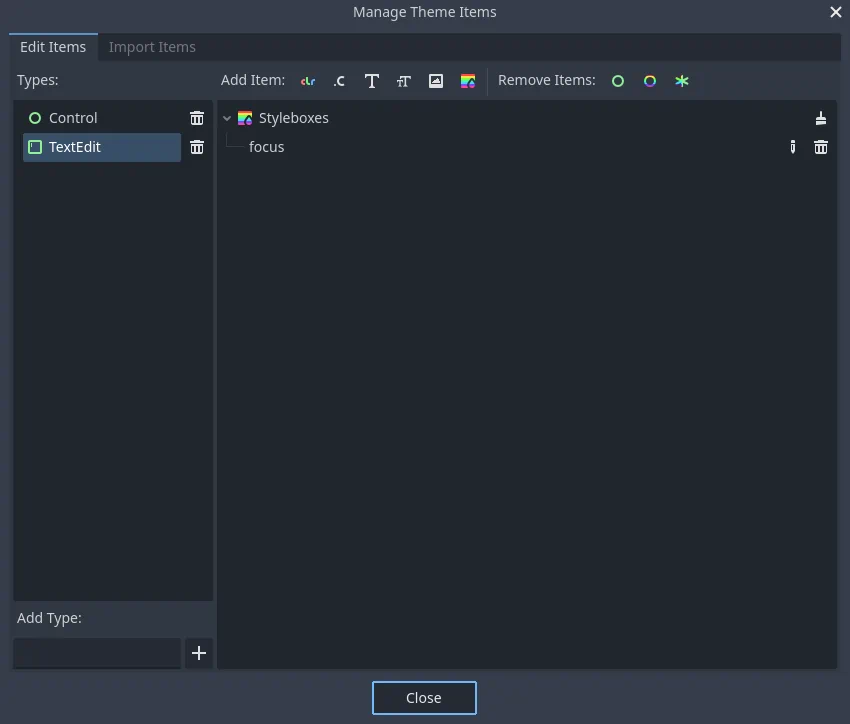Select the Control type in the list
The height and width of the screenshot is (724, 850).
(73, 118)
